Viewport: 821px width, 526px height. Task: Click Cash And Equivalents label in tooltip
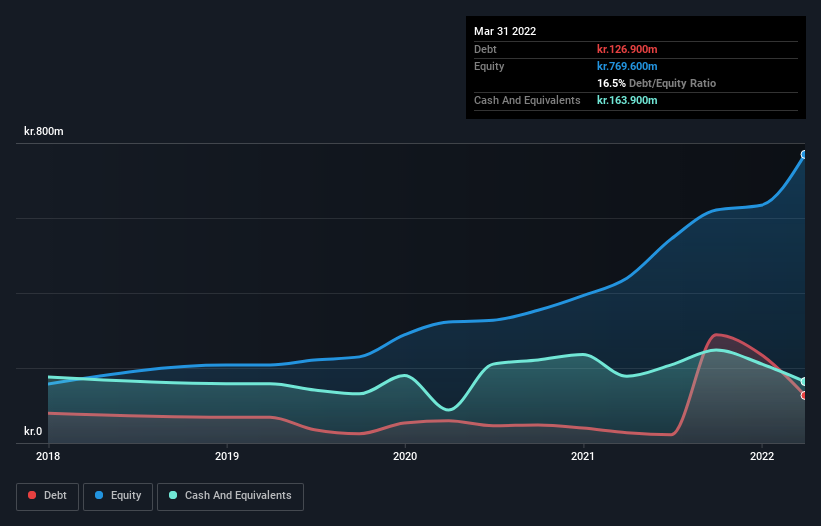(527, 100)
